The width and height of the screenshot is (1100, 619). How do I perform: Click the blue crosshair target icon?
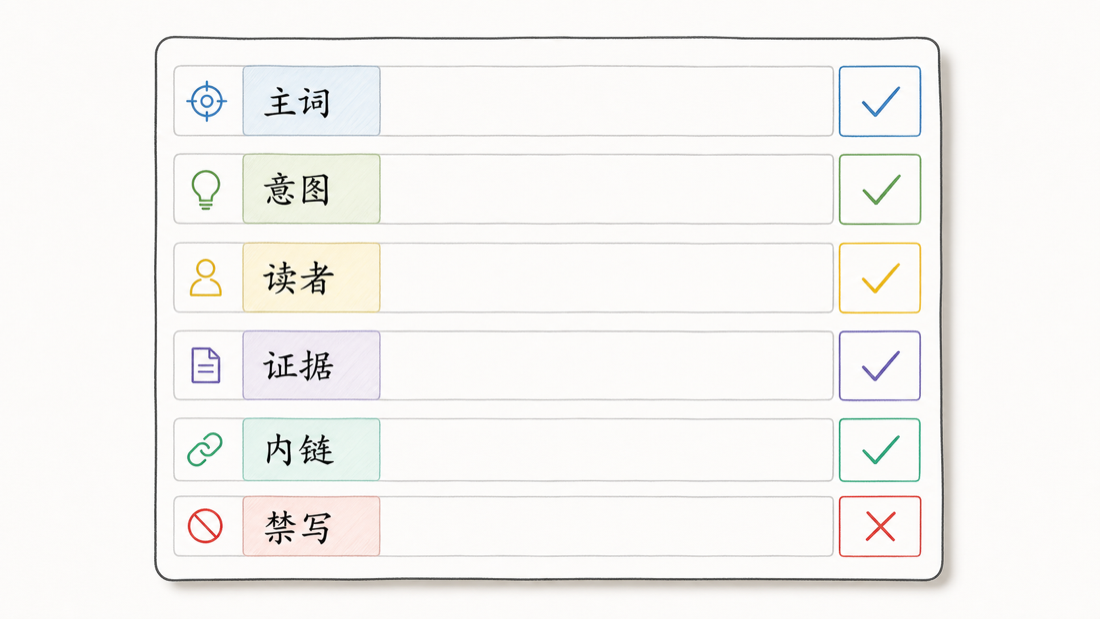207,101
